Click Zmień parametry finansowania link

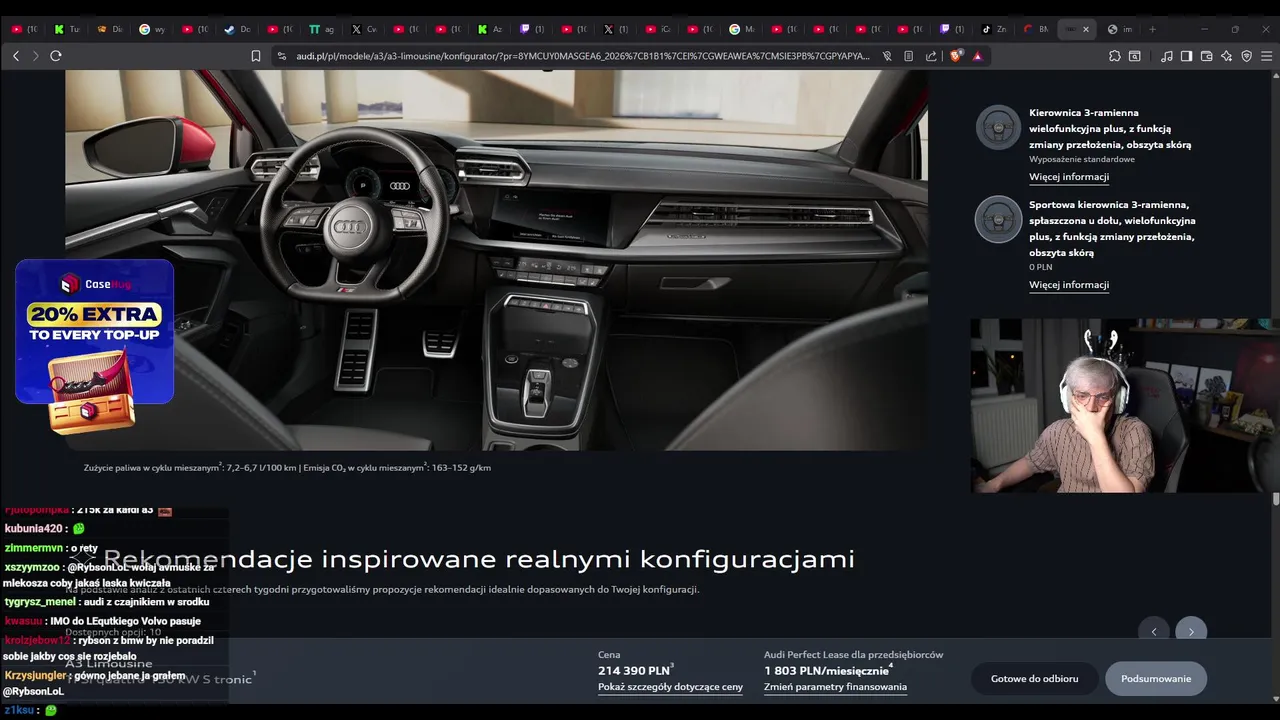[x=835, y=687]
